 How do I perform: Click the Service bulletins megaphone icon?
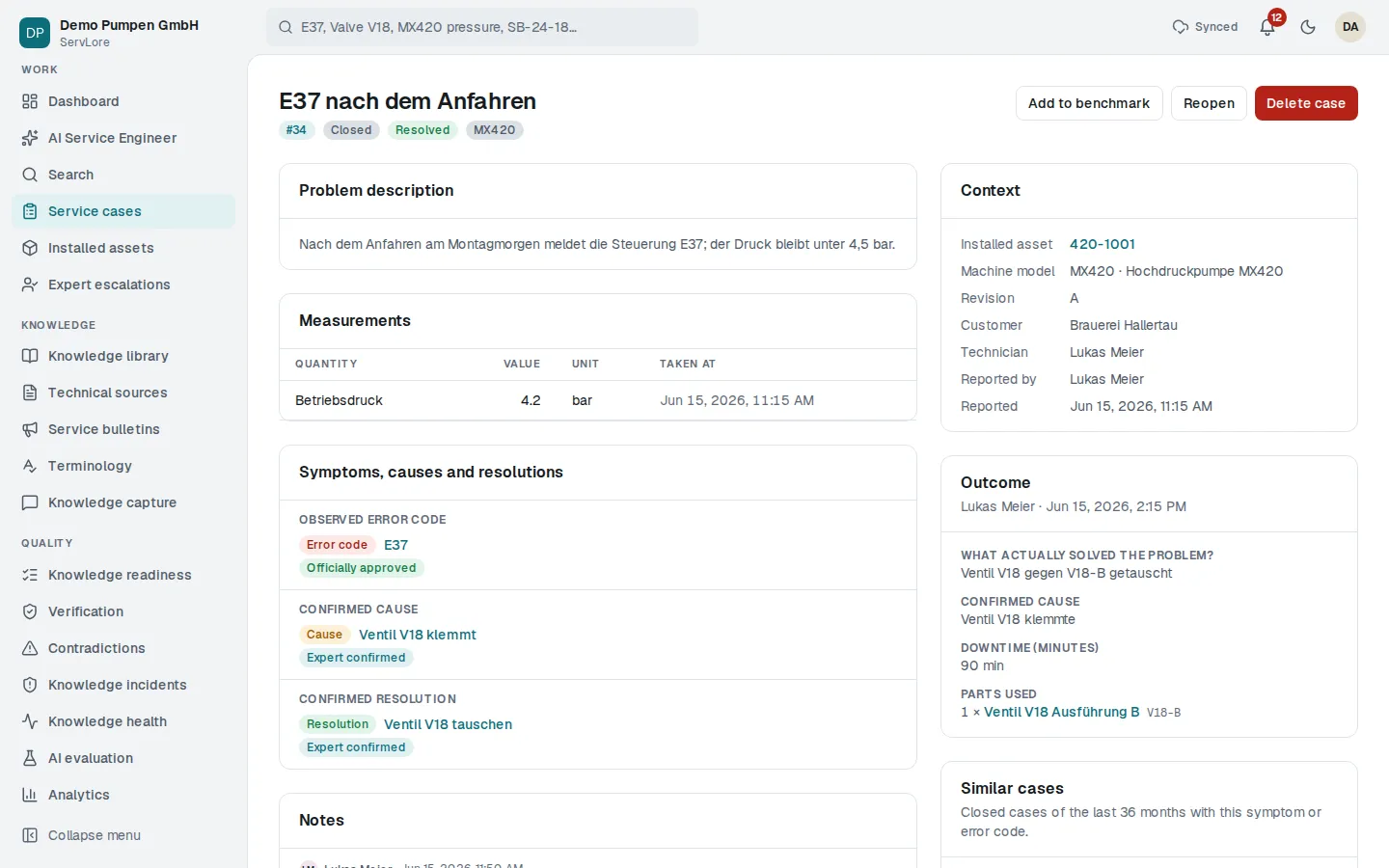pyautogui.click(x=30, y=429)
